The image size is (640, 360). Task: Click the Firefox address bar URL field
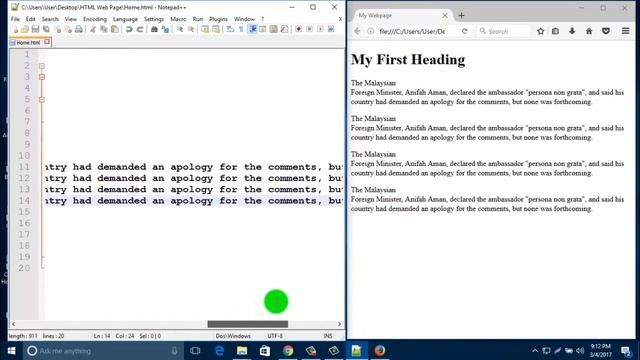pos(412,31)
